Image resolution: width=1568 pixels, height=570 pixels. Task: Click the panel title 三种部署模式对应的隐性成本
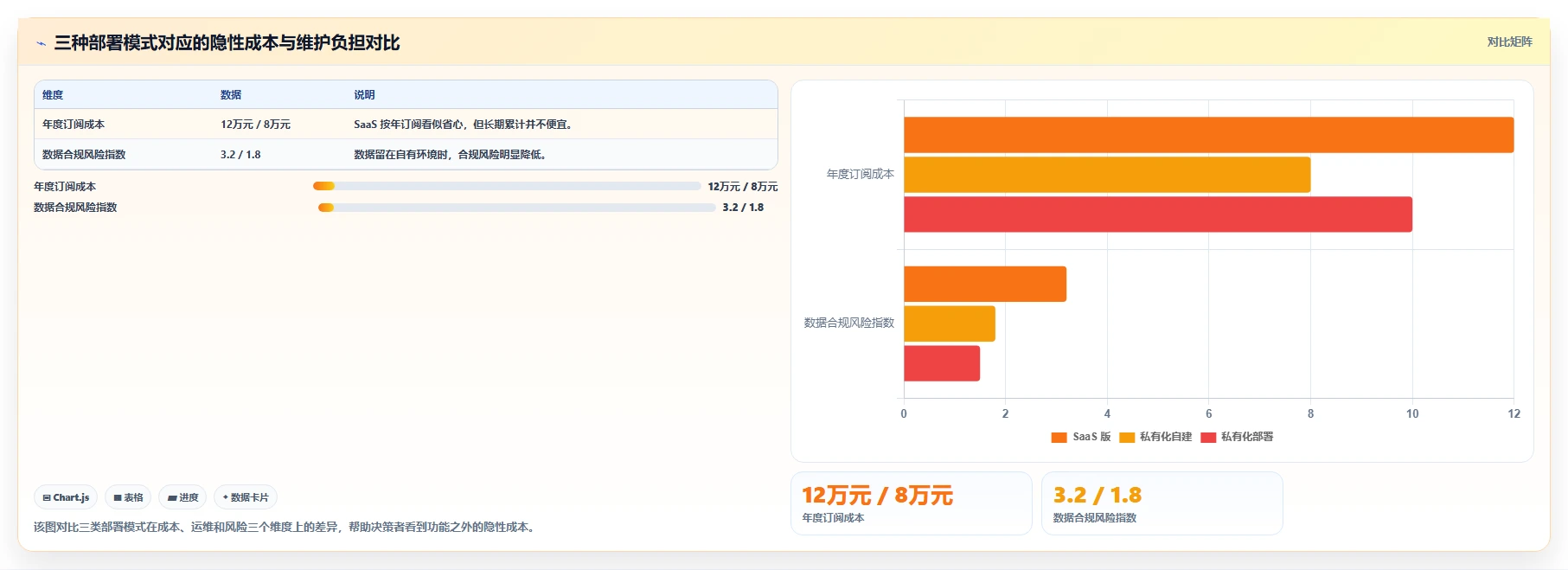pos(227,42)
